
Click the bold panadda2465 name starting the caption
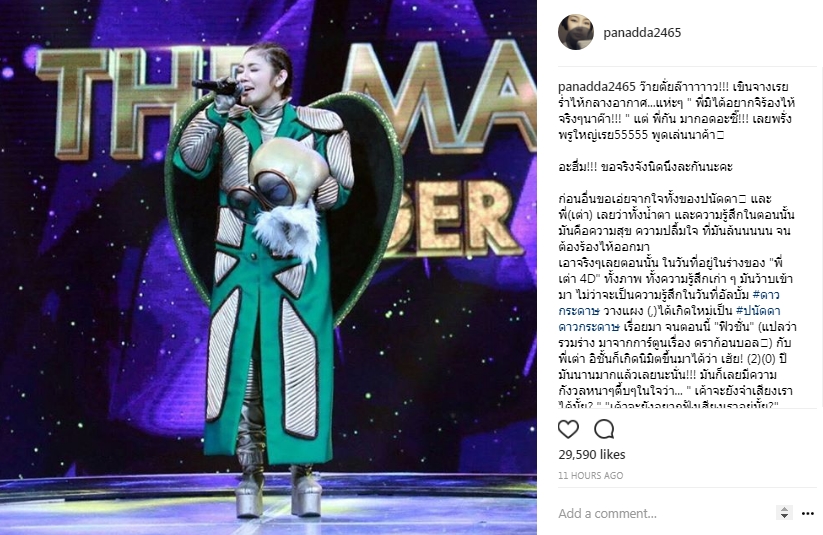(x=597, y=87)
